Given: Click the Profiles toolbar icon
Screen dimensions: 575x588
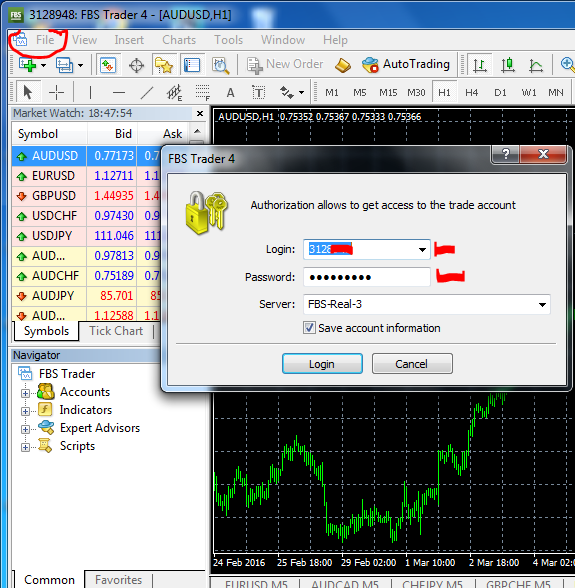Looking at the screenshot, I should [65, 65].
